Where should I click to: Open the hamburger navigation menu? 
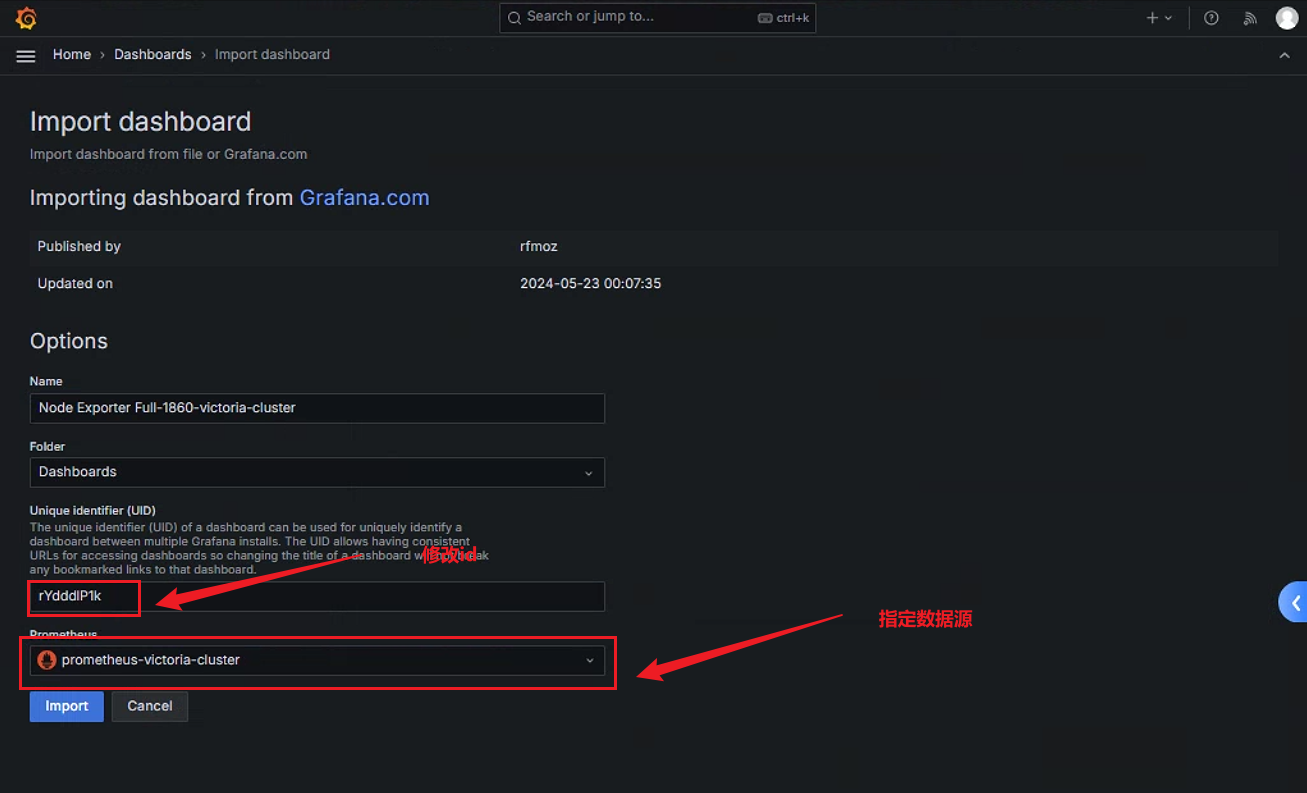coord(26,56)
